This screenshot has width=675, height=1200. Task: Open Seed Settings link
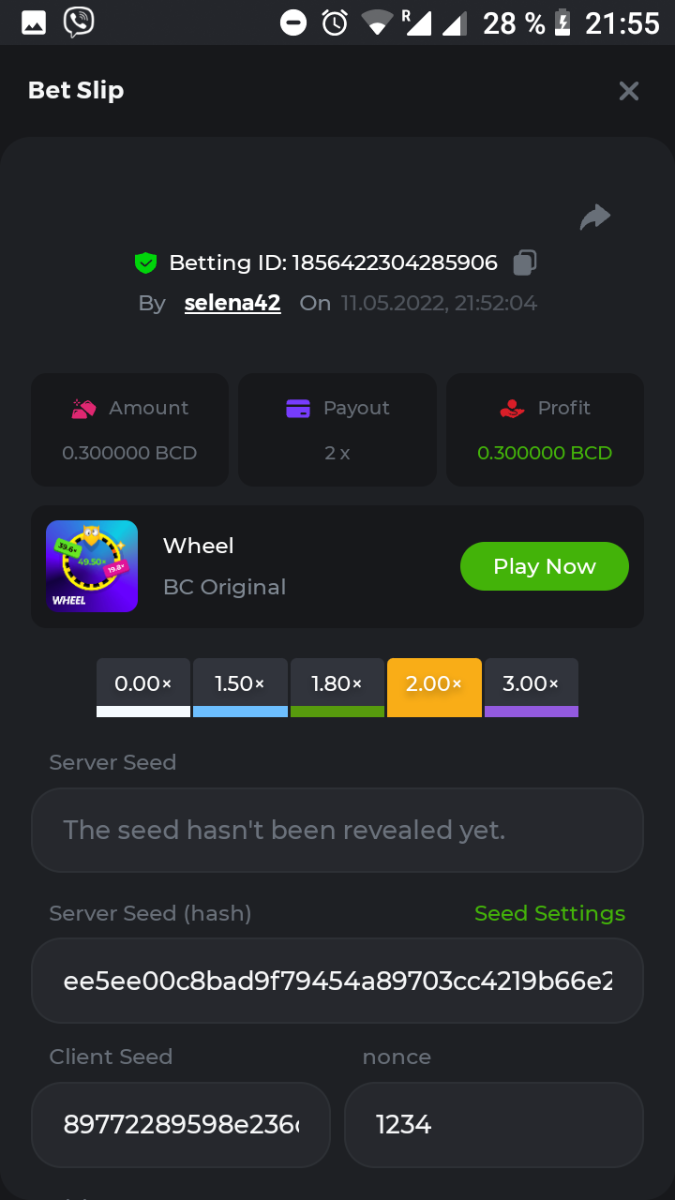pos(549,913)
